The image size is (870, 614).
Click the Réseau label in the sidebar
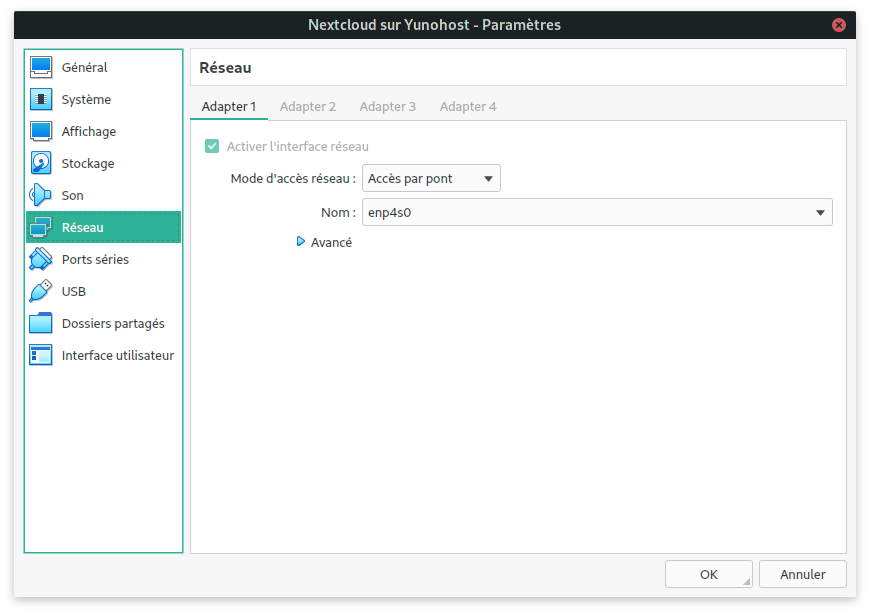[x=83, y=227]
